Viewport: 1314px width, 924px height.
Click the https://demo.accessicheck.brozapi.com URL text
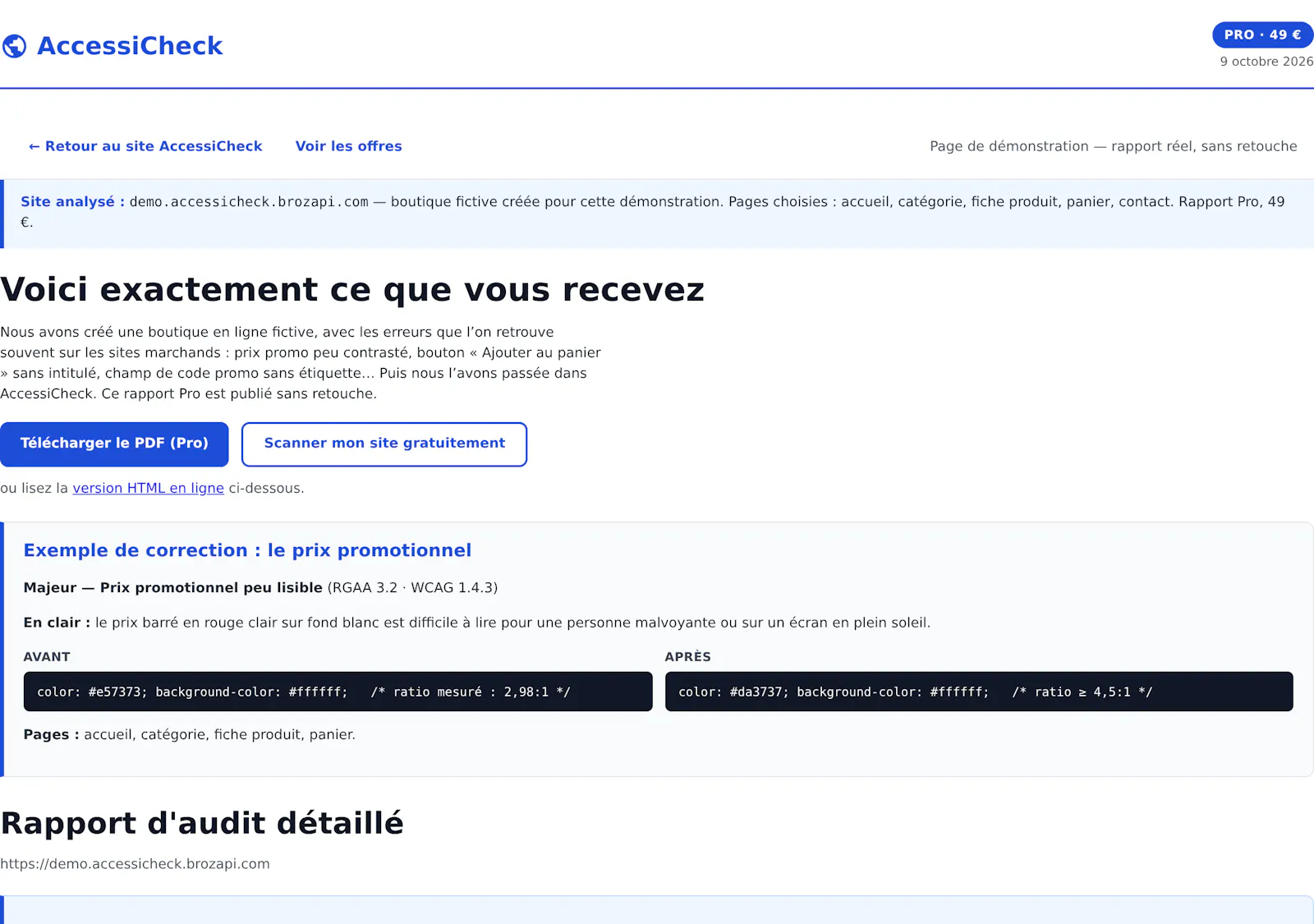click(135, 864)
